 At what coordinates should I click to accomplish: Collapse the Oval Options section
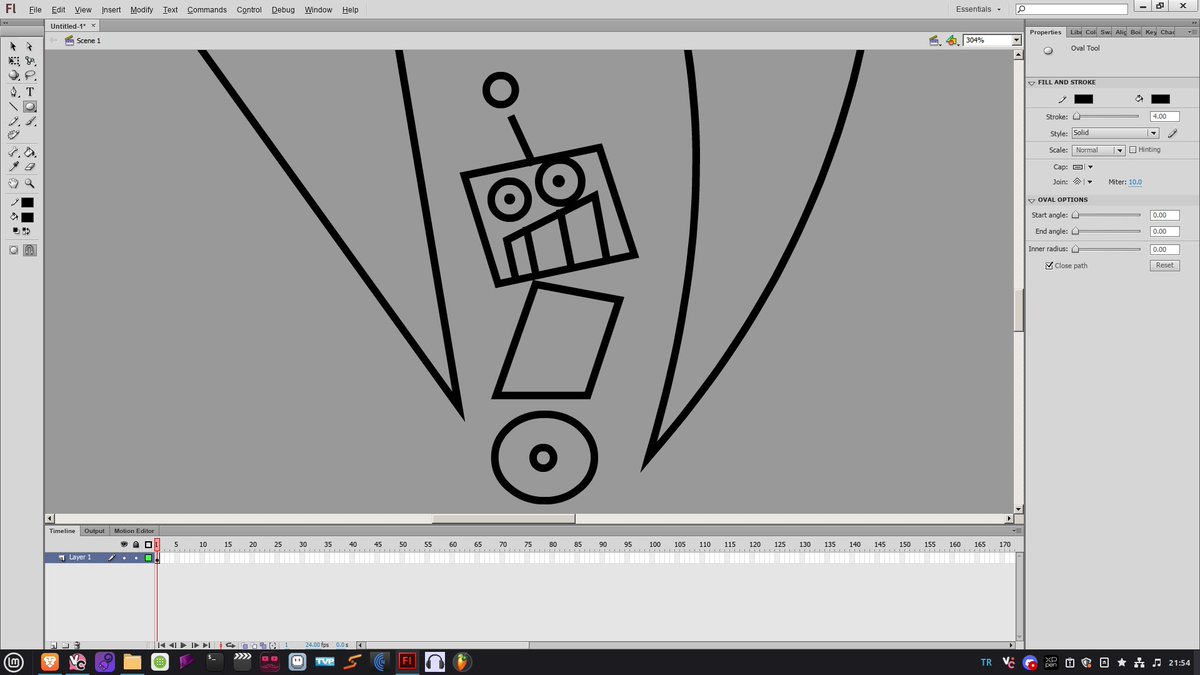[x=1031, y=200]
